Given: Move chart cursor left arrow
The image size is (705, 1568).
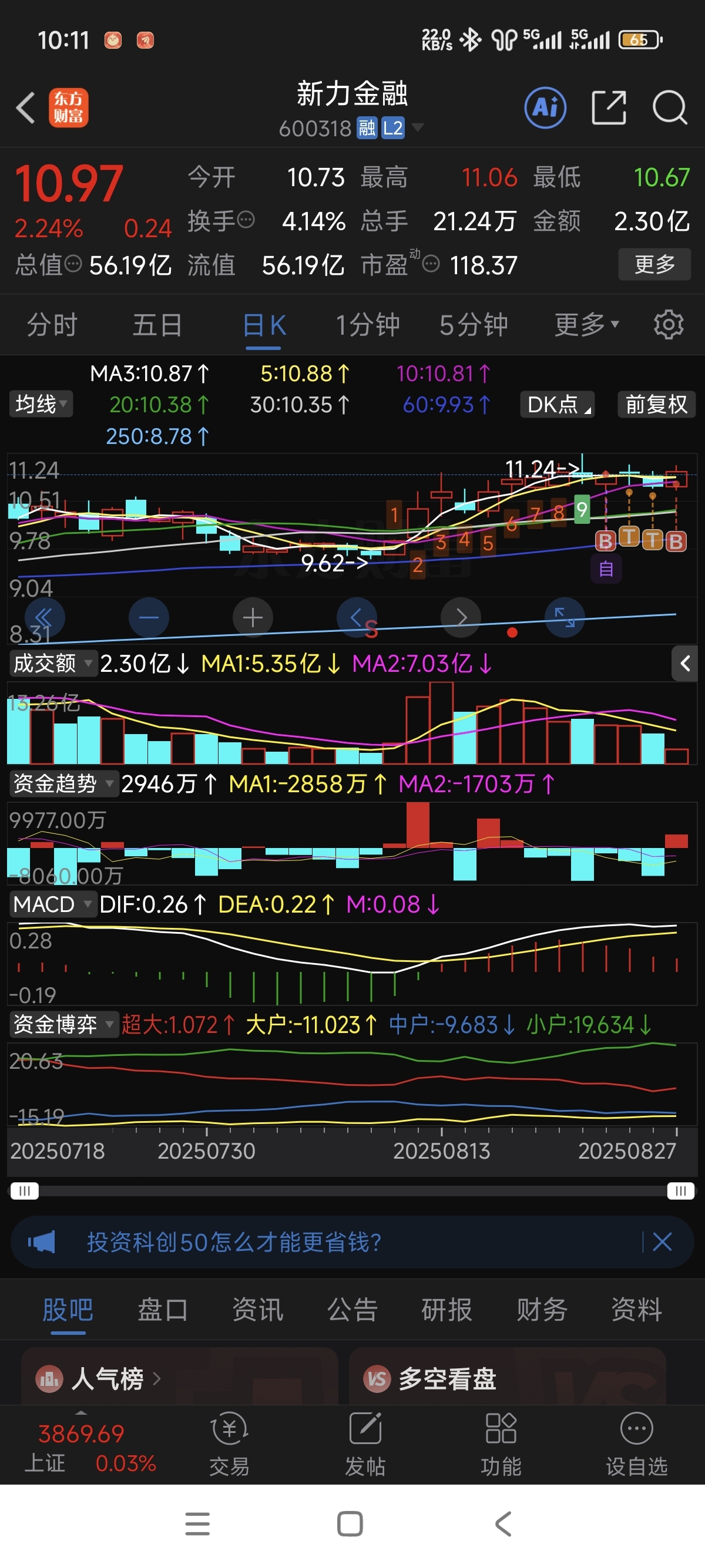Looking at the screenshot, I should coord(357,618).
